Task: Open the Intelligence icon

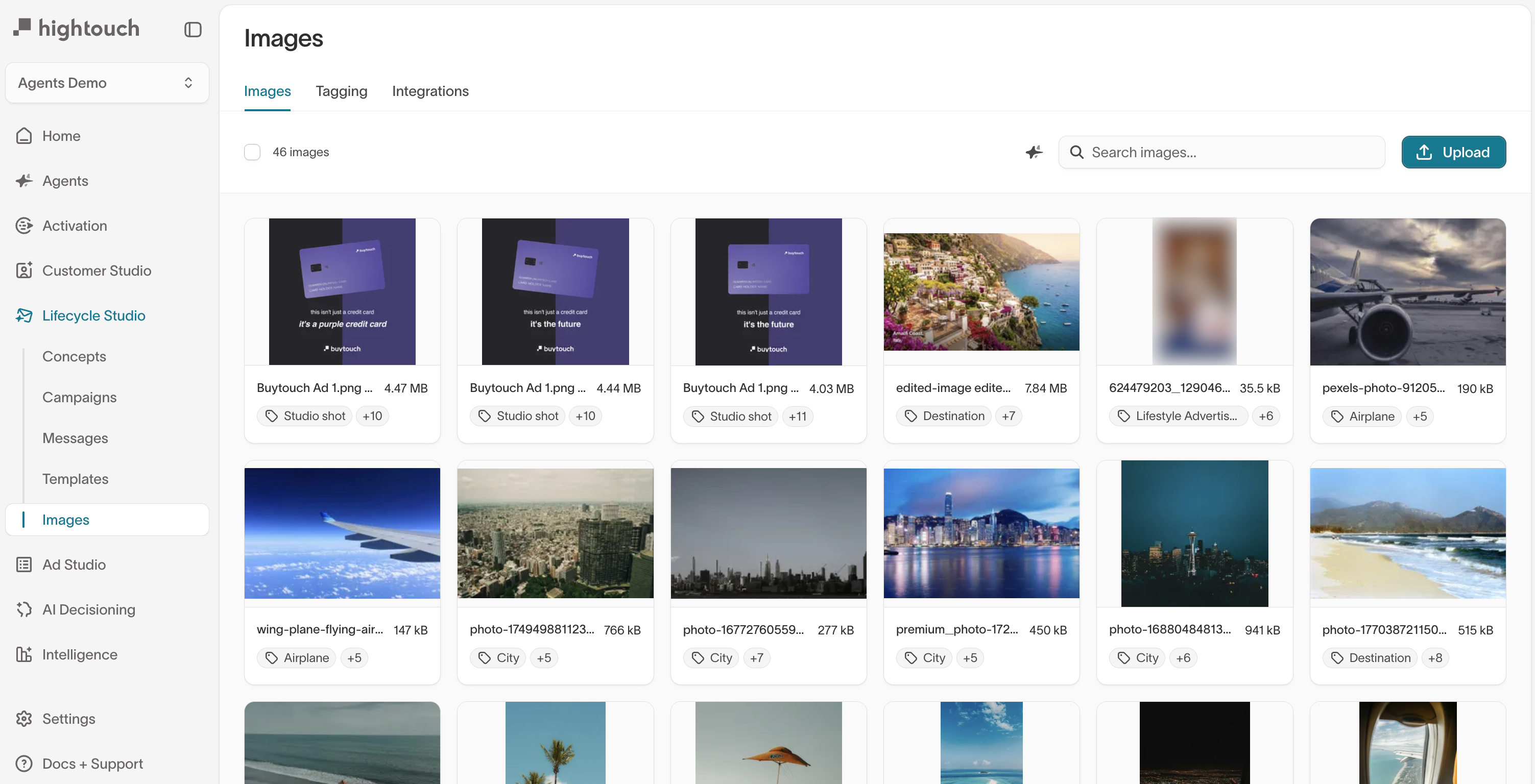Action: coord(24,654)
